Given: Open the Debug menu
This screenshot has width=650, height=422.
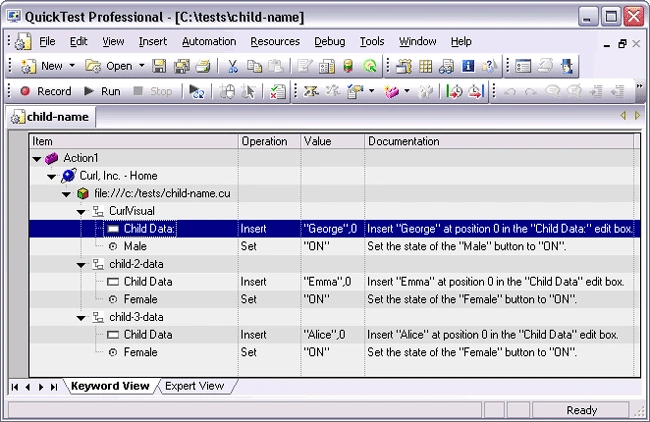Looking at the screenshot, I should pos(330,41).
